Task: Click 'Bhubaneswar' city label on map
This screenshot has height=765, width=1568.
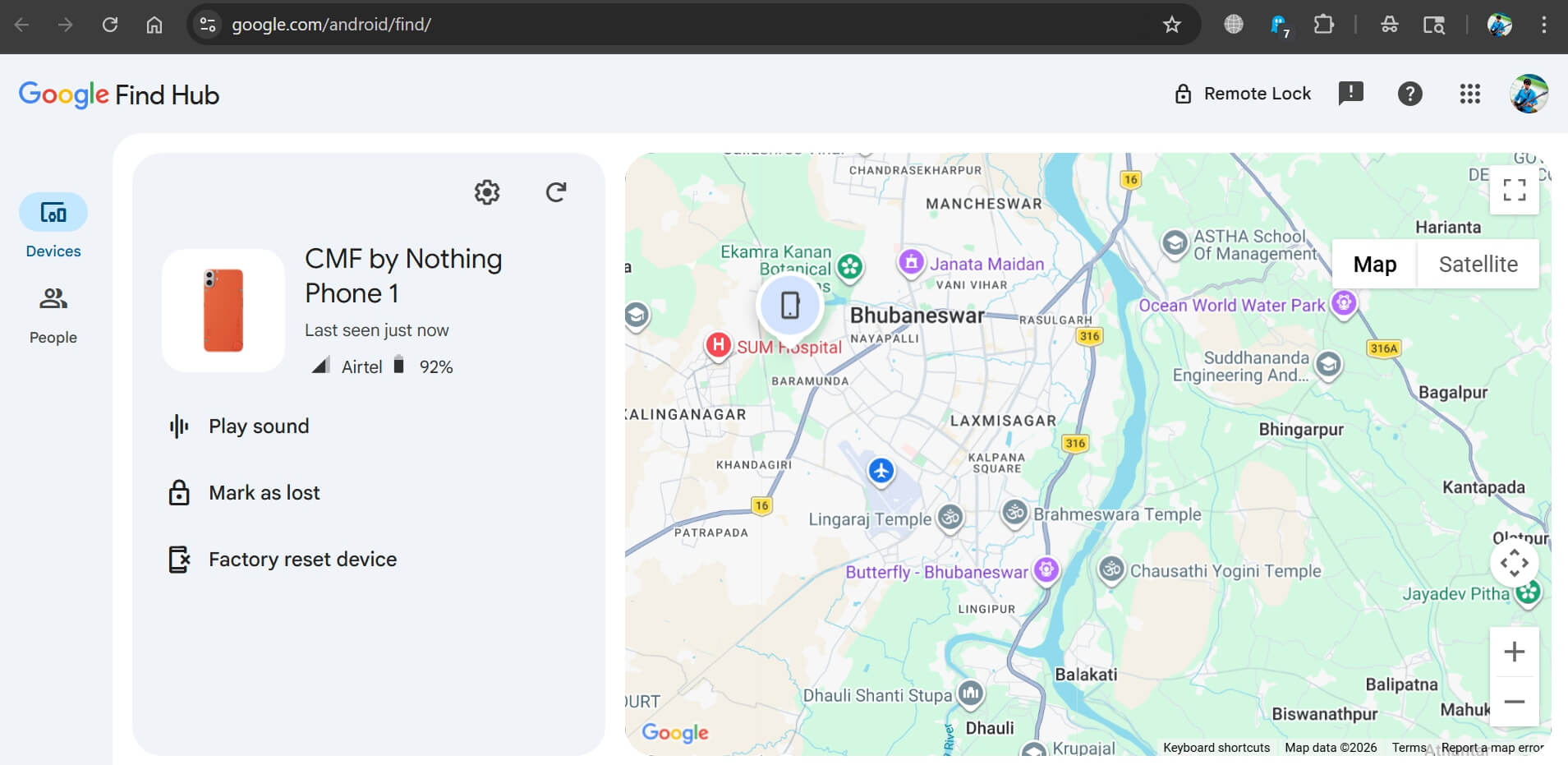Action: [x=917, y=316]
